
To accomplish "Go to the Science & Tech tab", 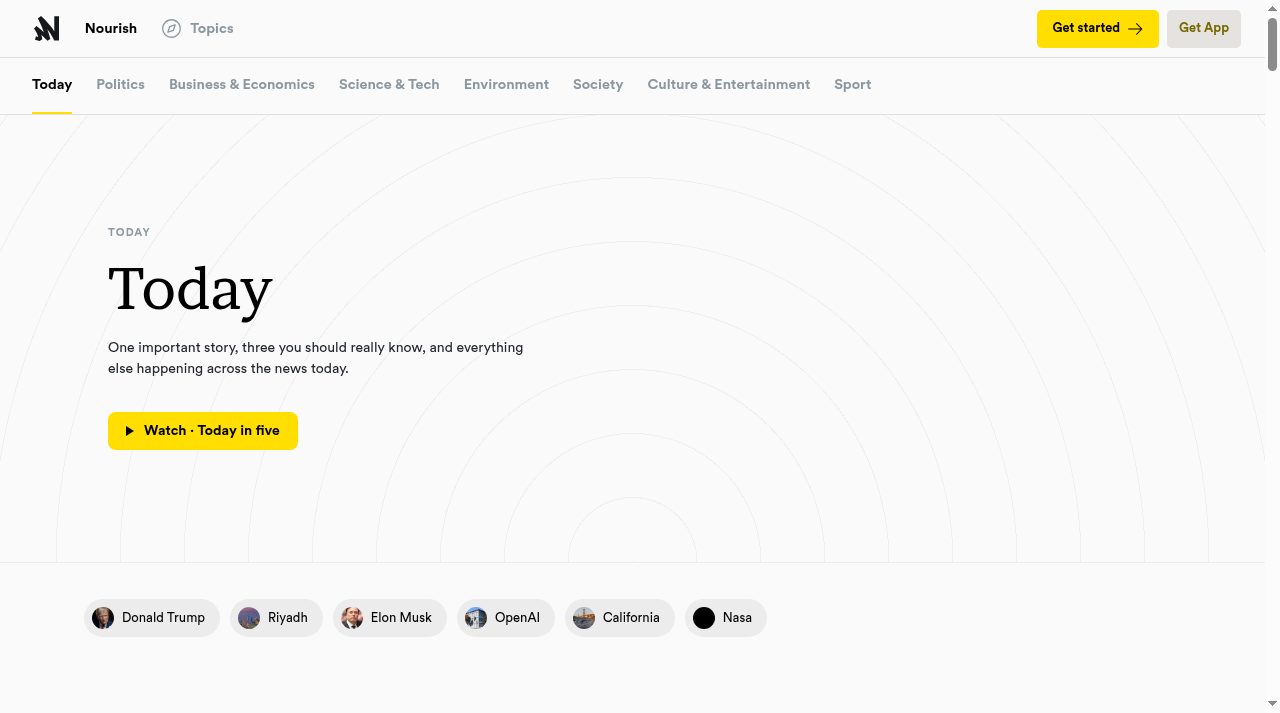I will tap(389, 85).
